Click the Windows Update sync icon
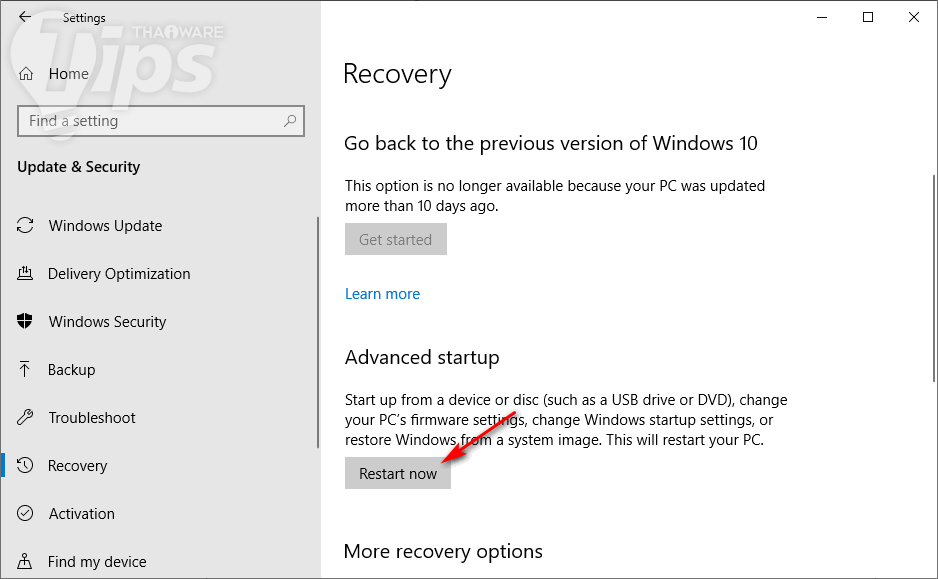The image size is (938, 579). click(x=26, y=226)
